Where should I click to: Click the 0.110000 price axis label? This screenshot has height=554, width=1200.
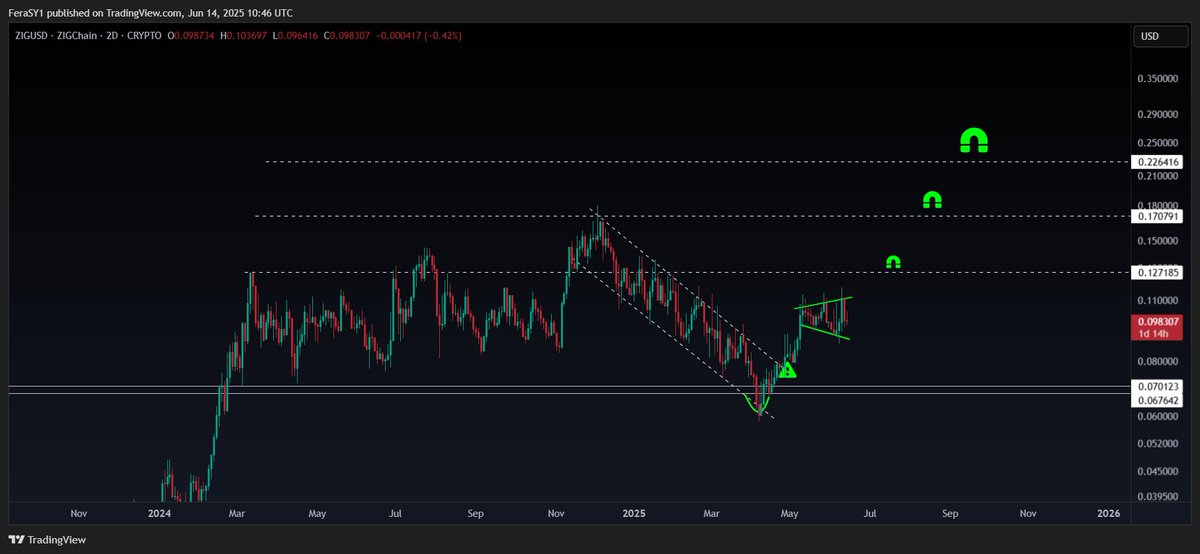coord(1157,300)
